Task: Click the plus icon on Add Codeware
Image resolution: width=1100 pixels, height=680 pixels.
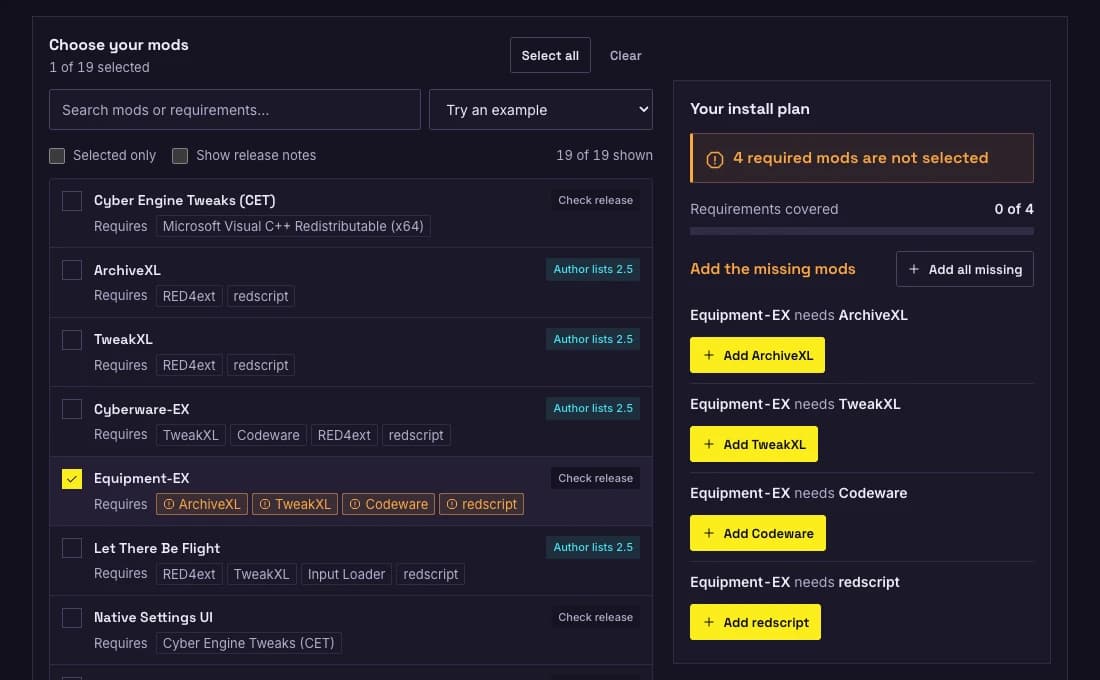Action: [x=709, y=533]
